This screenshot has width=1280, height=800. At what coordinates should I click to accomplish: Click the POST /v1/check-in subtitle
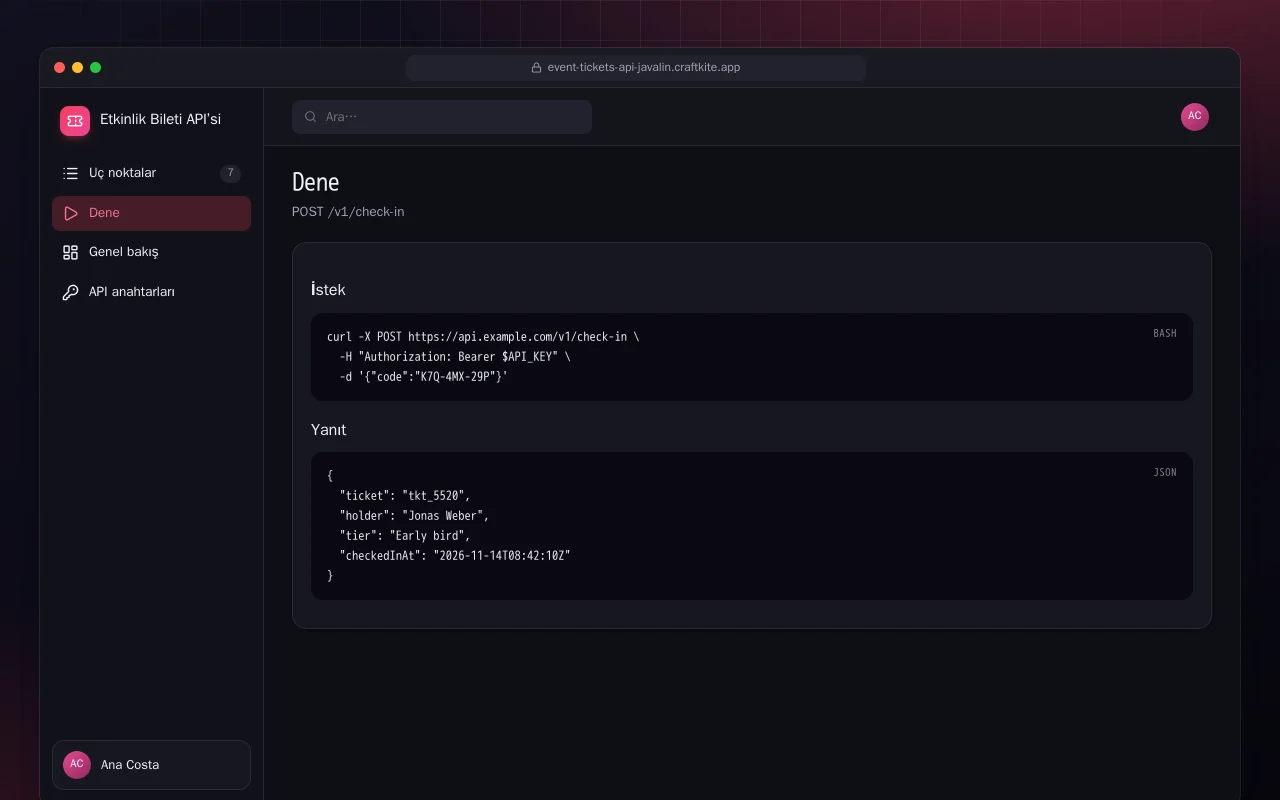[348, 212]
